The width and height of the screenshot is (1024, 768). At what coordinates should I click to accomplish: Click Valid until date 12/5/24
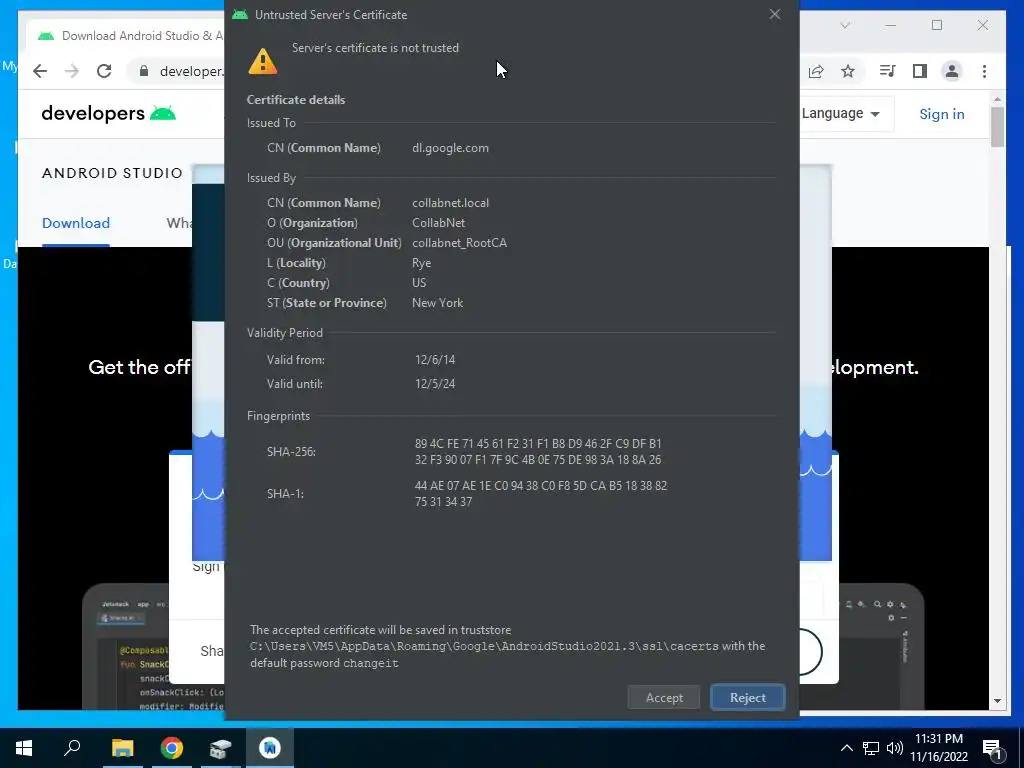435,384
